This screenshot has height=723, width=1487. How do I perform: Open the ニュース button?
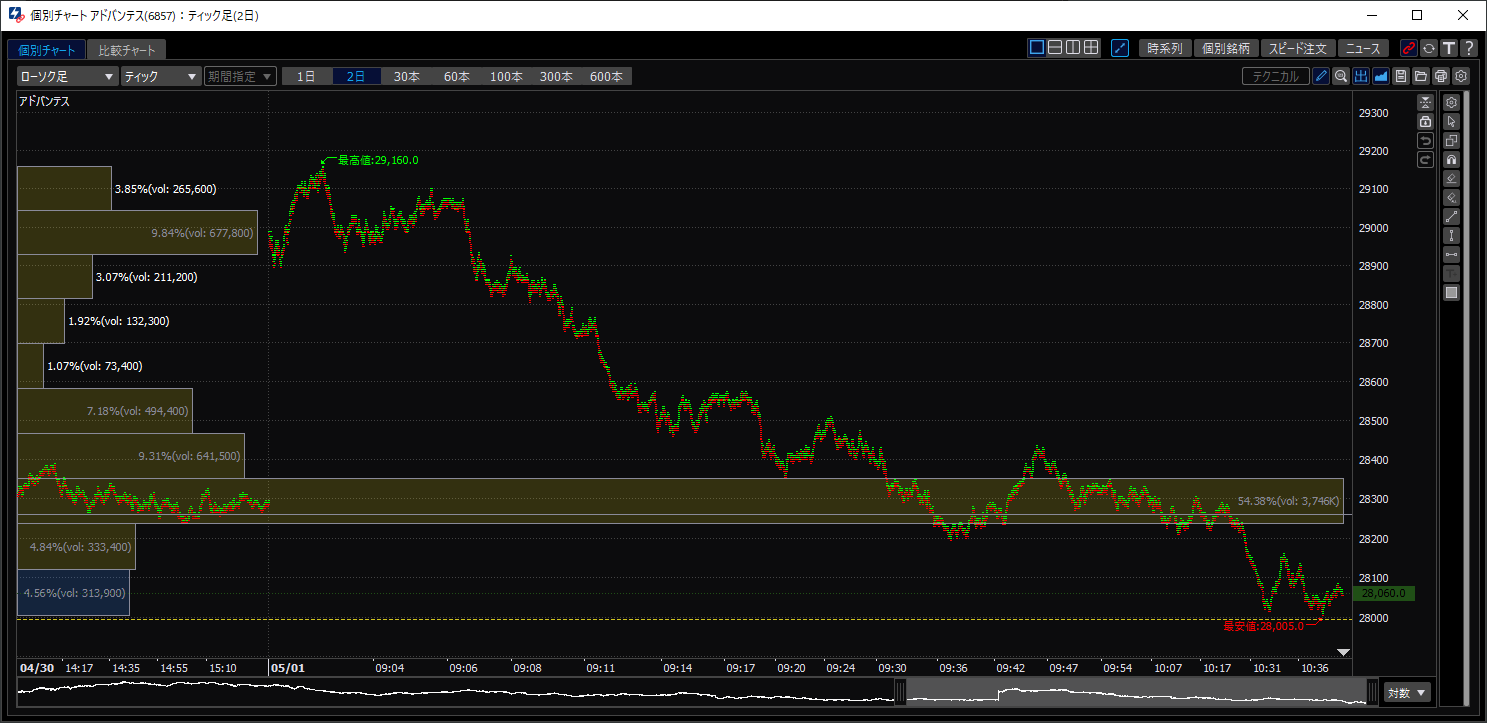click(1363, 48)
